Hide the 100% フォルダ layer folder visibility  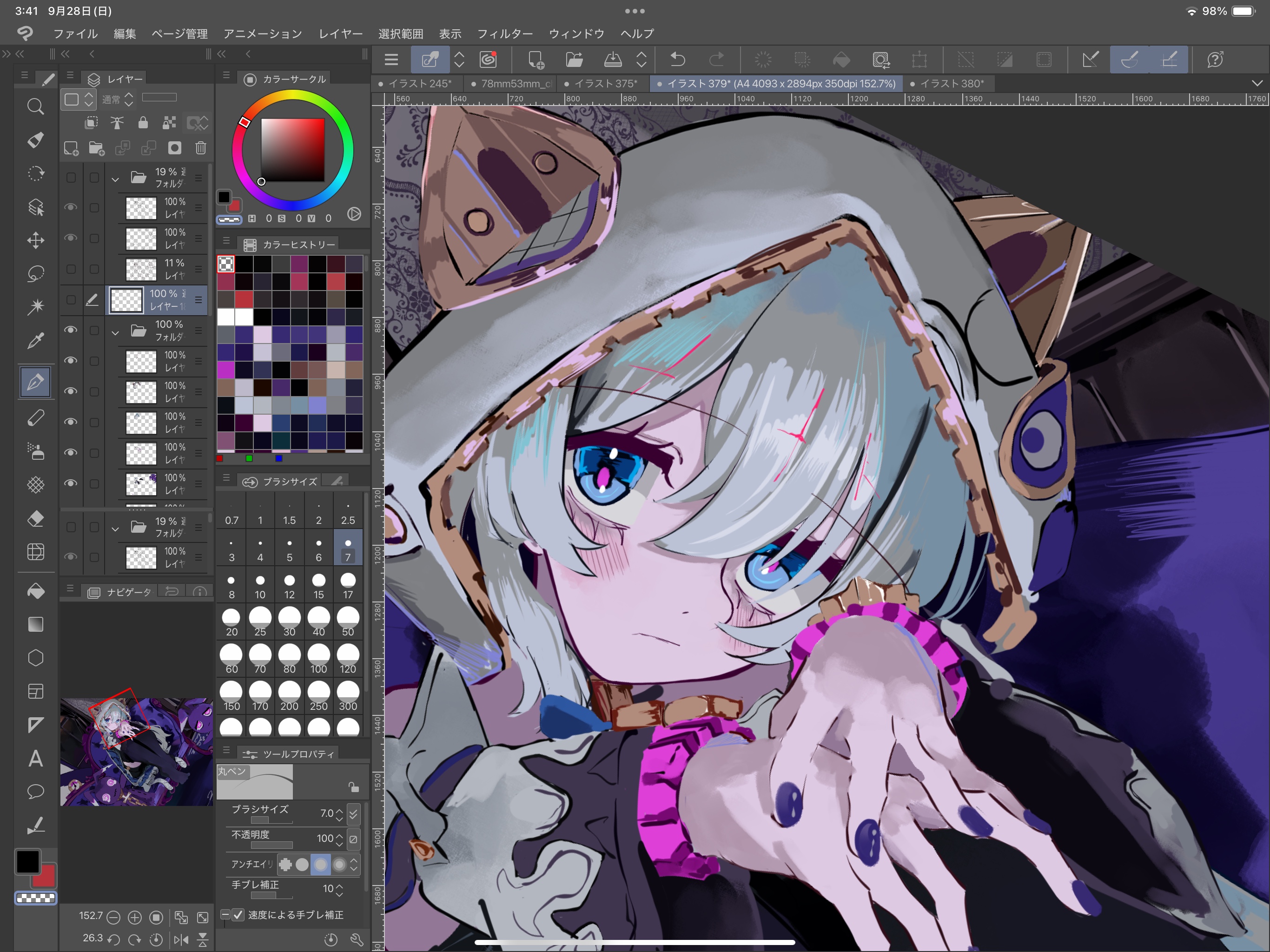pyautogui.click(x=71, y=330)
